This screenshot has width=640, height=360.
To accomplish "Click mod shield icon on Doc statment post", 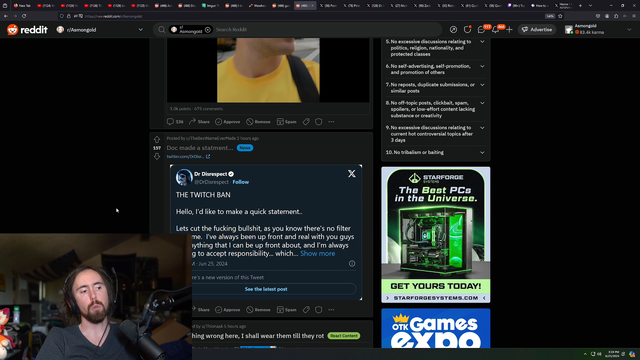I will click(x=318, y=310).
